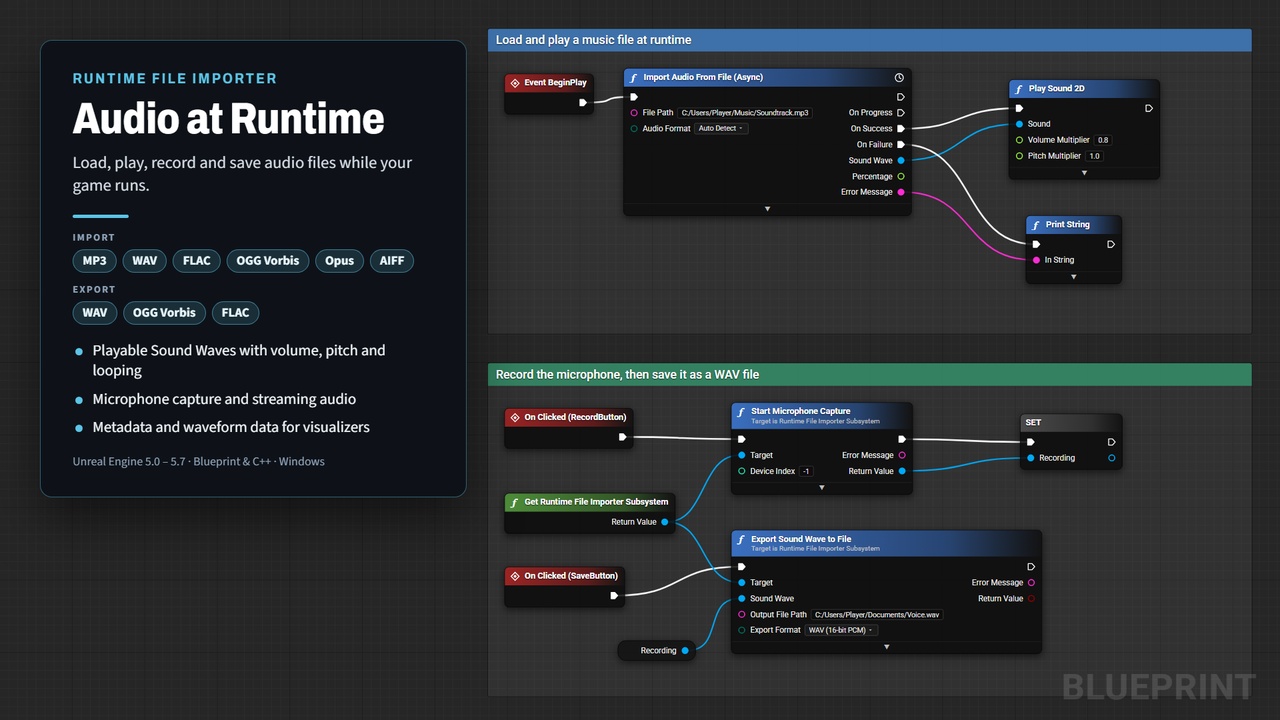Screen dimensions: 1280x720
Task: Click function icon on Get Runtime File Importer Subsystem
Action: [x=515, y=502]
